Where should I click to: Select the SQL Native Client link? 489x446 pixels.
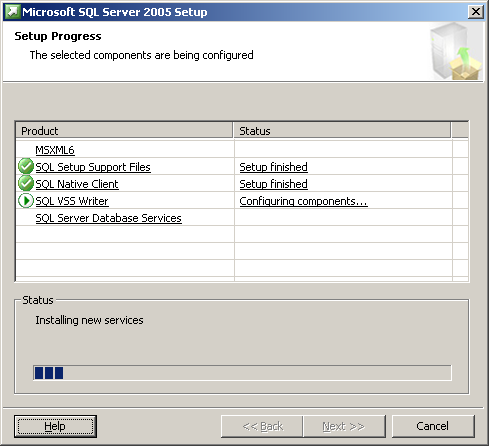[77, 184]
